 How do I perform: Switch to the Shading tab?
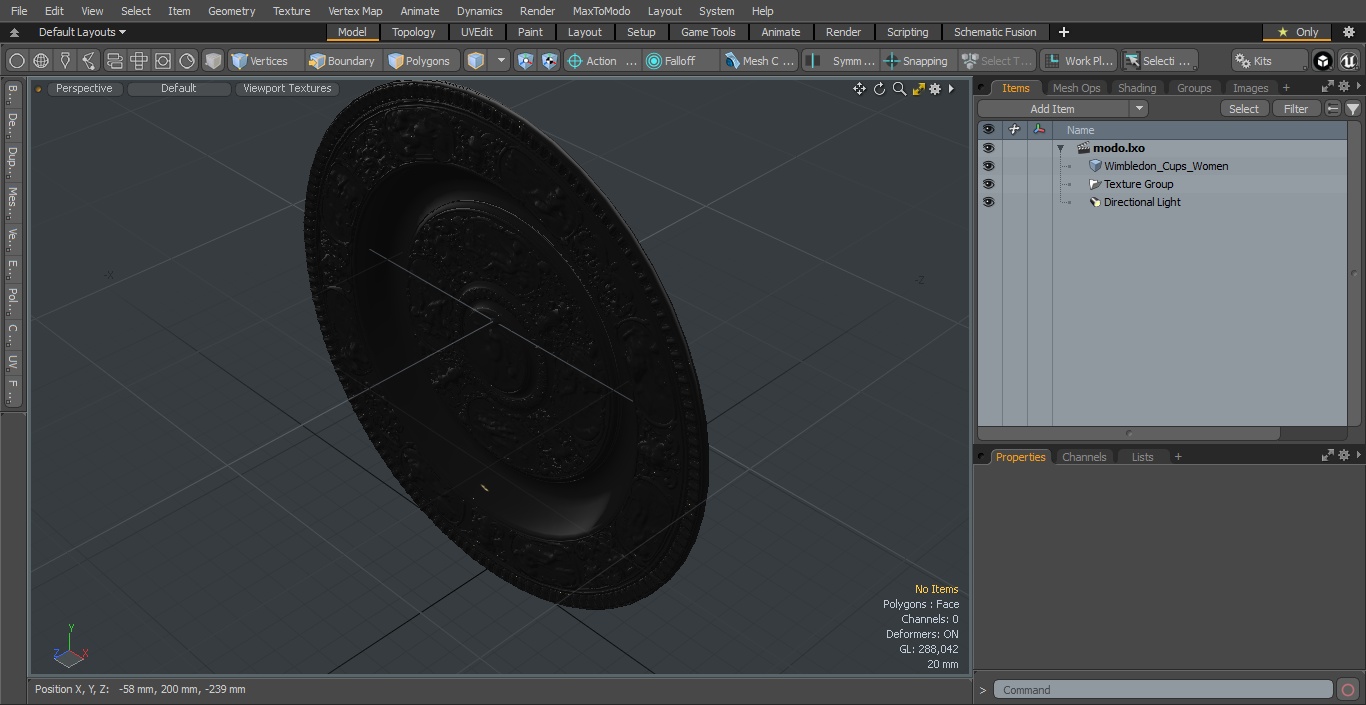(1136, 88)
